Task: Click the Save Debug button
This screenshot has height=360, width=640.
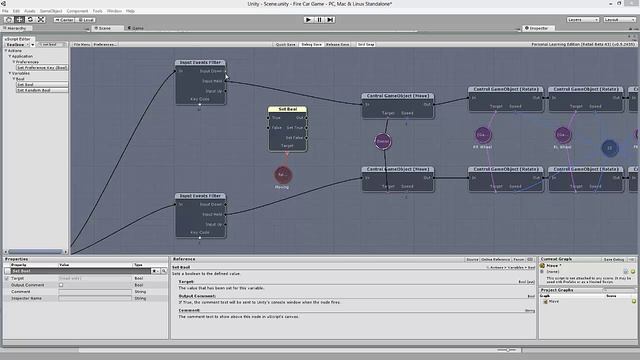Action: point(614,260)
